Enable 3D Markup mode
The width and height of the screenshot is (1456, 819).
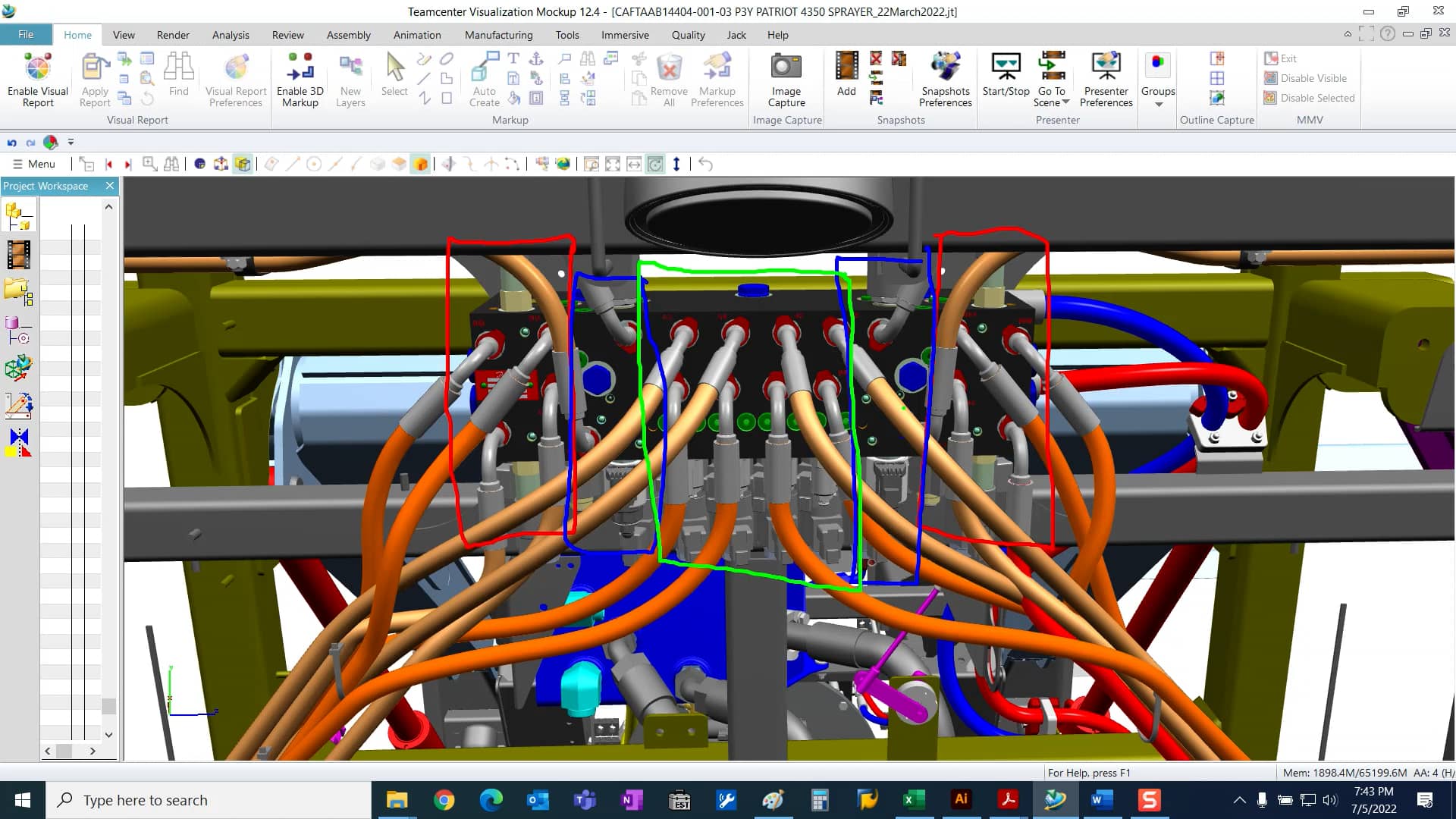pyautogui.click(x=300, y=79)
